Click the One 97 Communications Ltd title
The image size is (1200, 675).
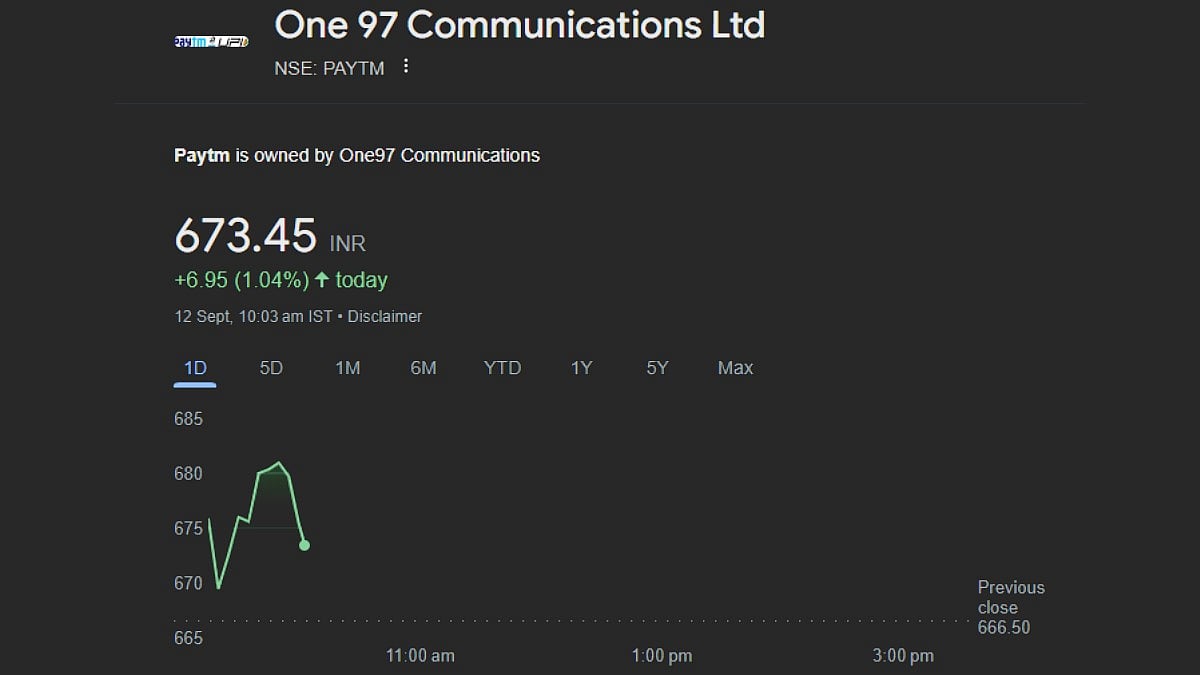click(x=520, y=25)
